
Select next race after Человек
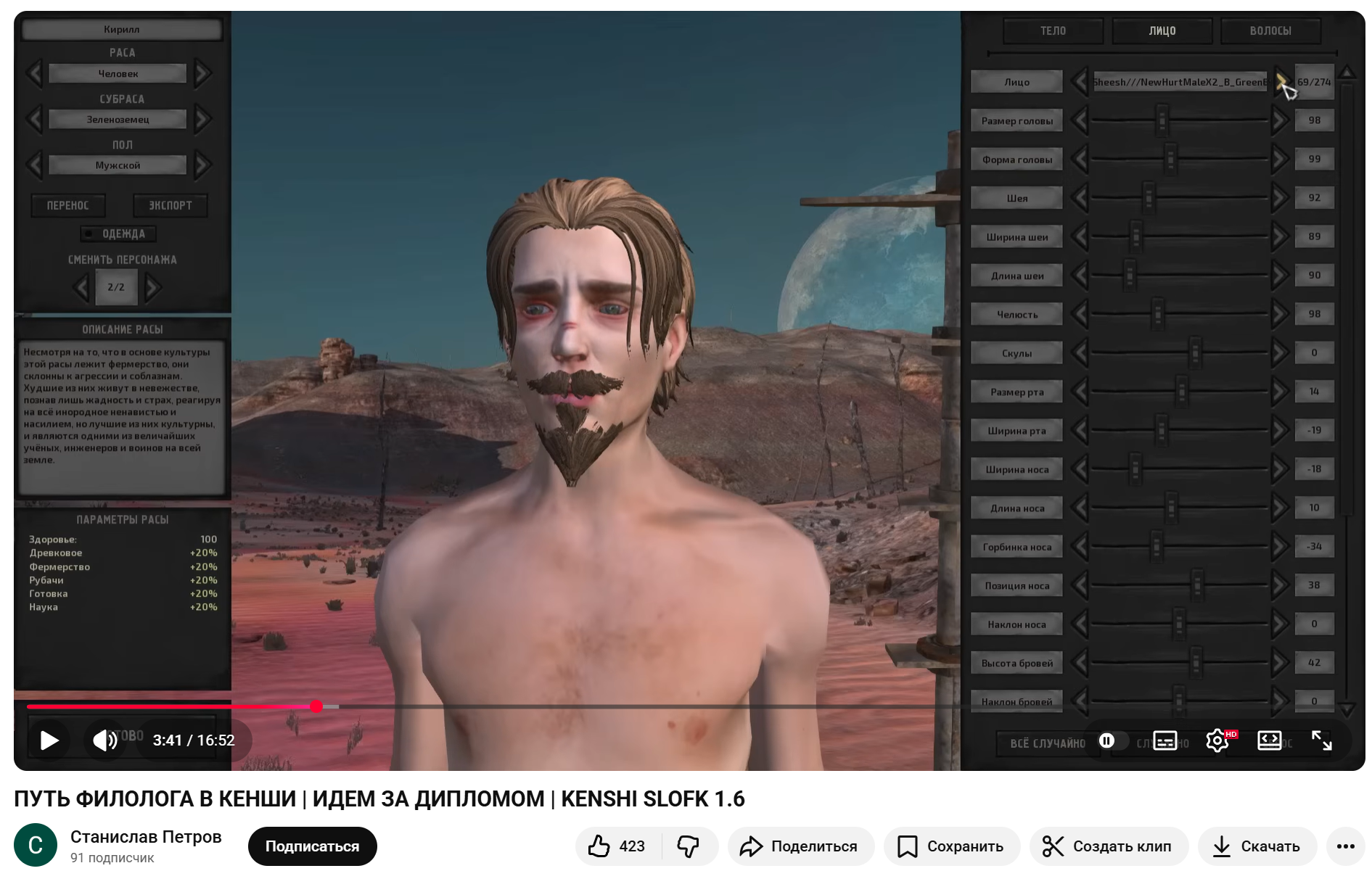click(203, 73)
